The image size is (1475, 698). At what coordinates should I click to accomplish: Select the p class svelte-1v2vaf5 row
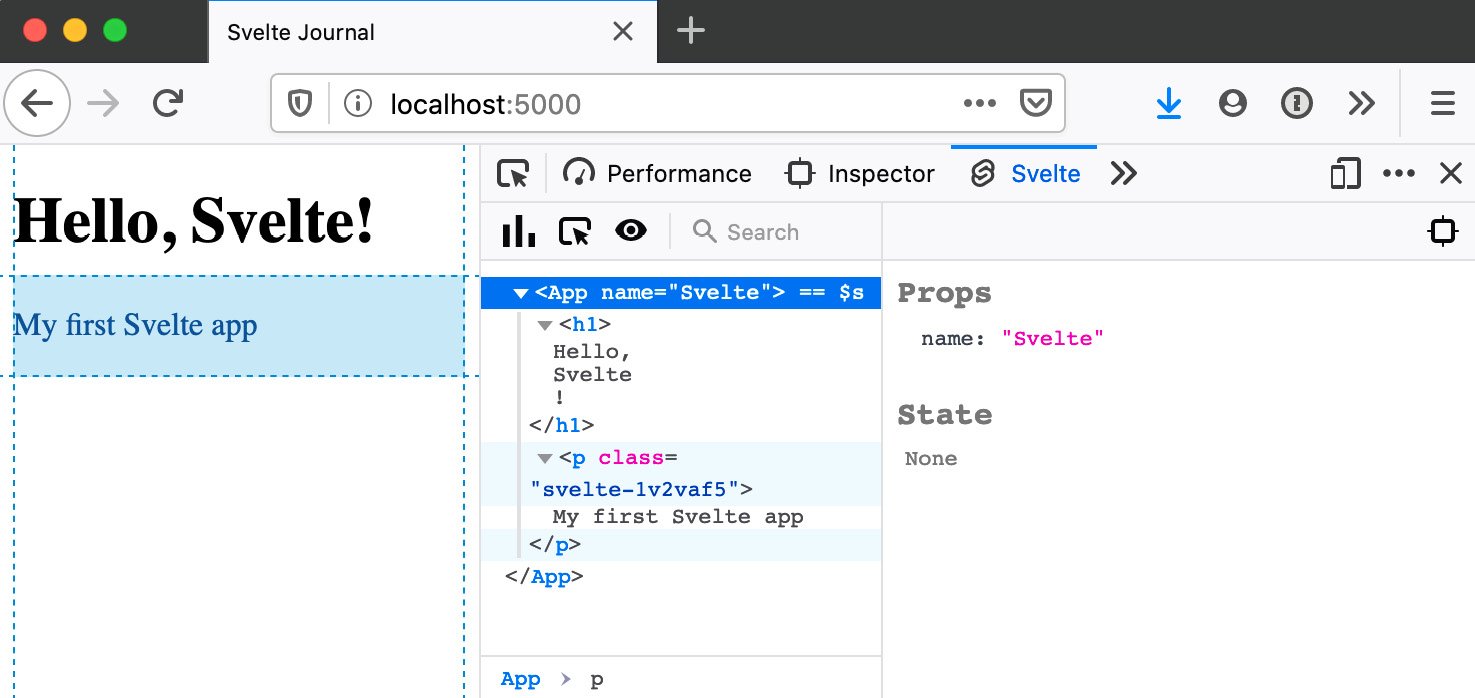pos(681,474)
